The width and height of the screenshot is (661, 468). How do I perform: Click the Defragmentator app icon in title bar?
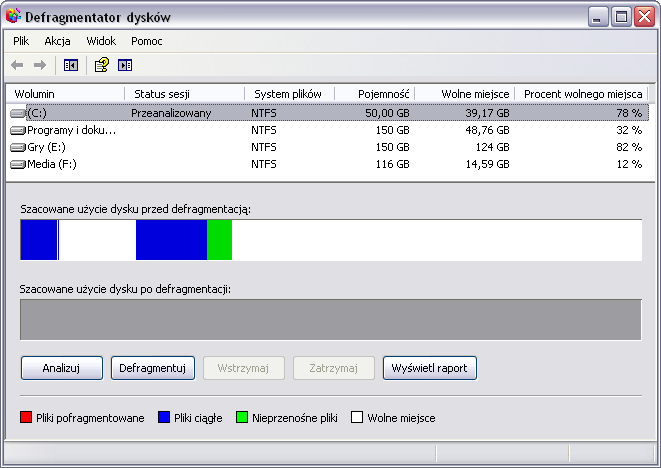(13, 16)
